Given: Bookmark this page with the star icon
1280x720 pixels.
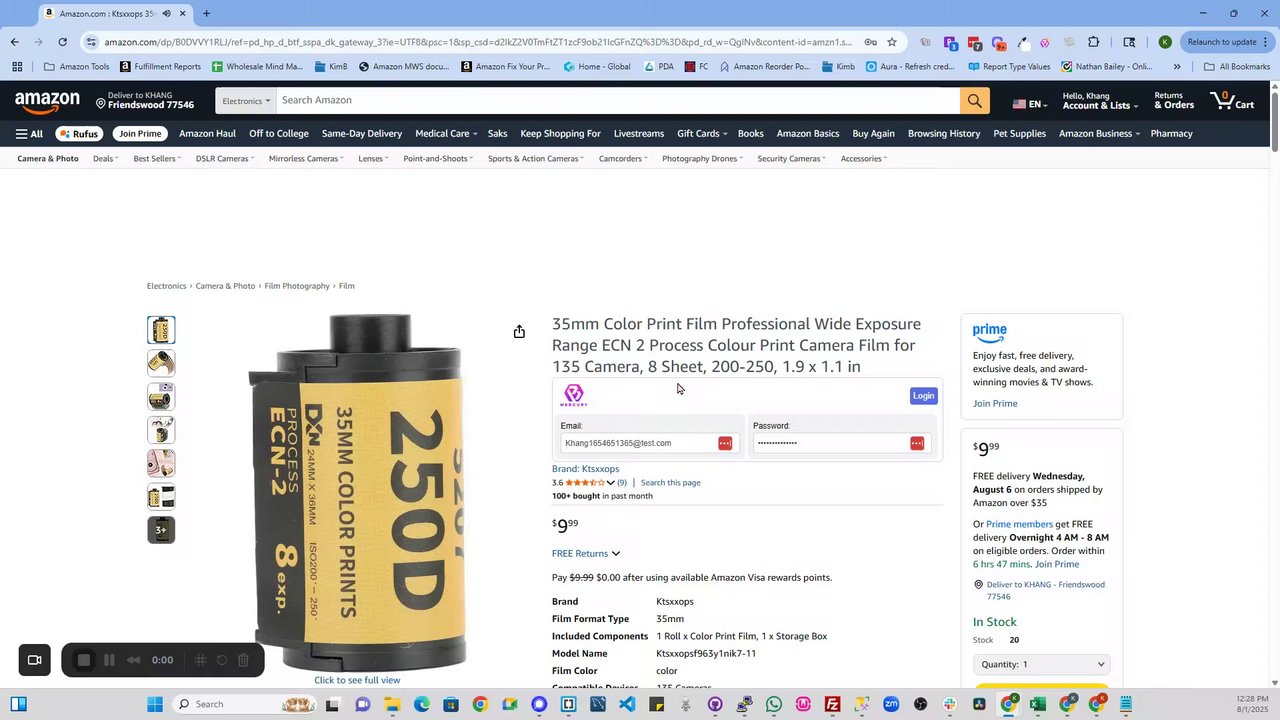Looking at the screenshot, I should pos(892,42).
